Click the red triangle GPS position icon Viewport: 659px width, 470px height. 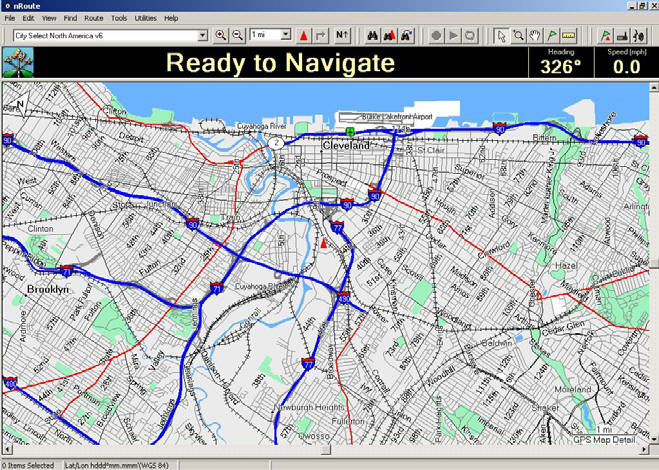point(303,36)
